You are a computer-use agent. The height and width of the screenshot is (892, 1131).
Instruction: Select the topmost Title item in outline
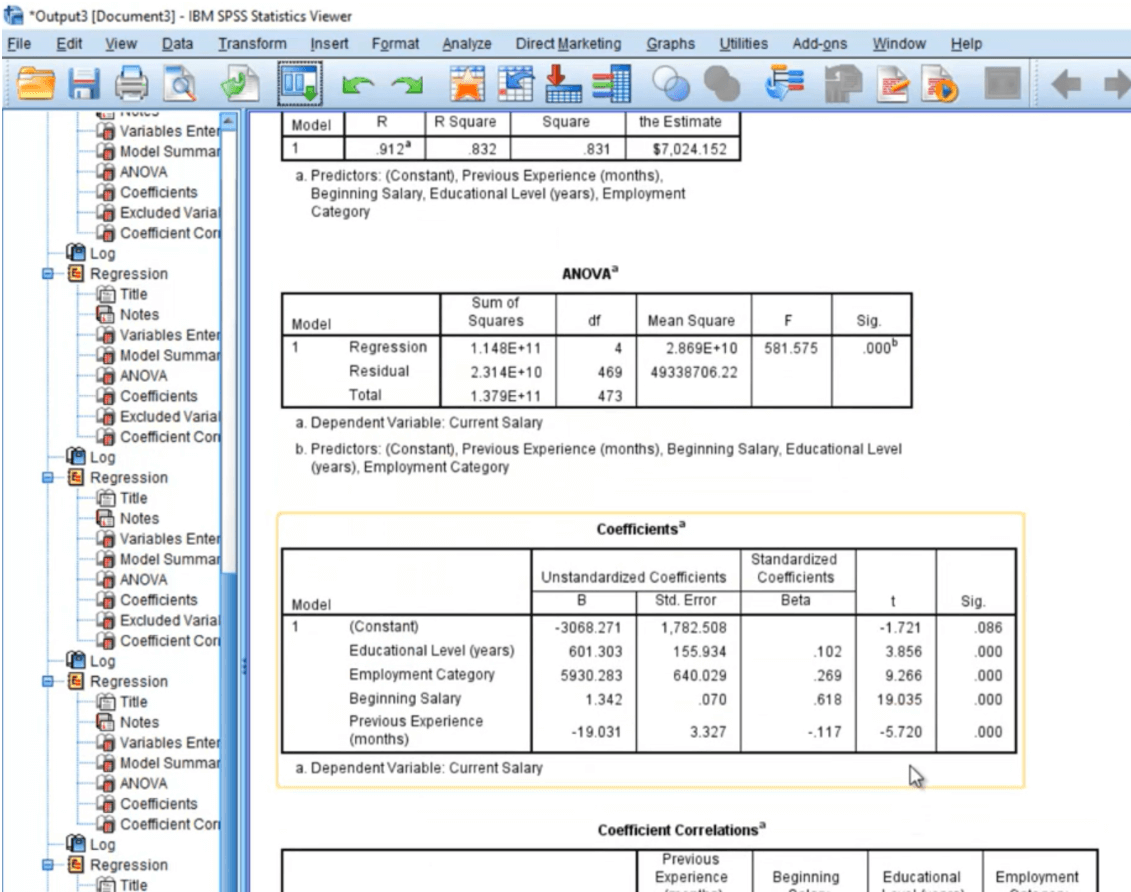pos(133,294)
